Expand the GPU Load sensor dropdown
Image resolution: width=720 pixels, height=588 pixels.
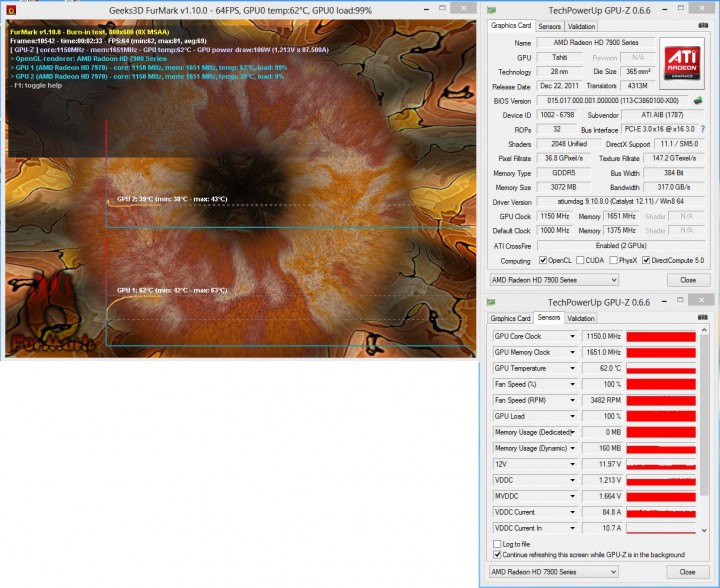573,416
